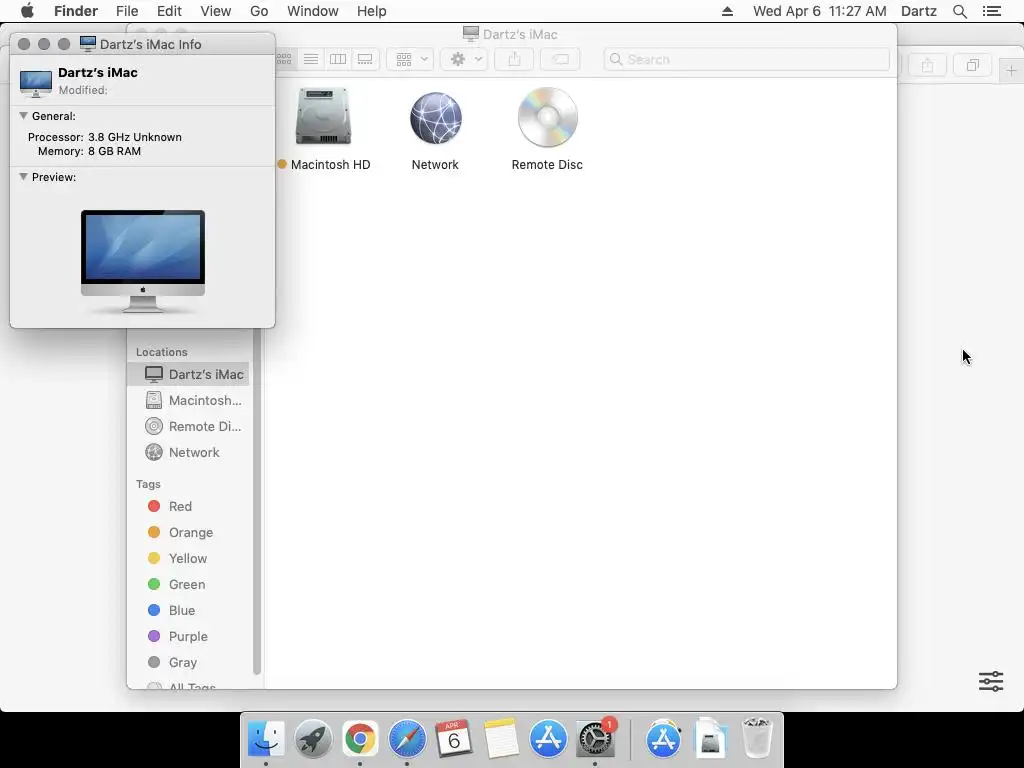Click the background window's share icon
The image size is (1024, 768).
(x=927, y=65)
